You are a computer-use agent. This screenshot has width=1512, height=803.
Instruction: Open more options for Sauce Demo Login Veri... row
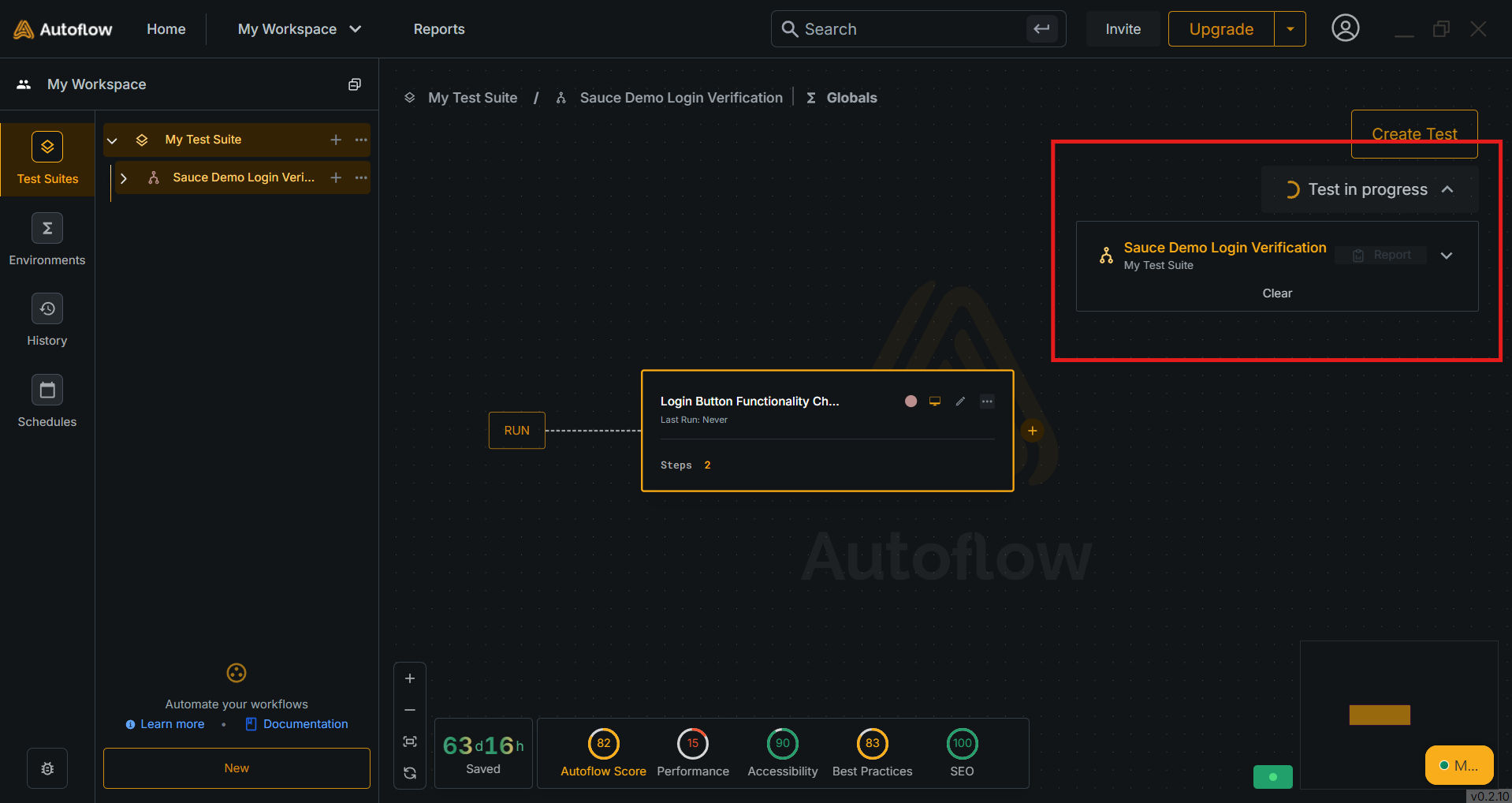[361, 177]
